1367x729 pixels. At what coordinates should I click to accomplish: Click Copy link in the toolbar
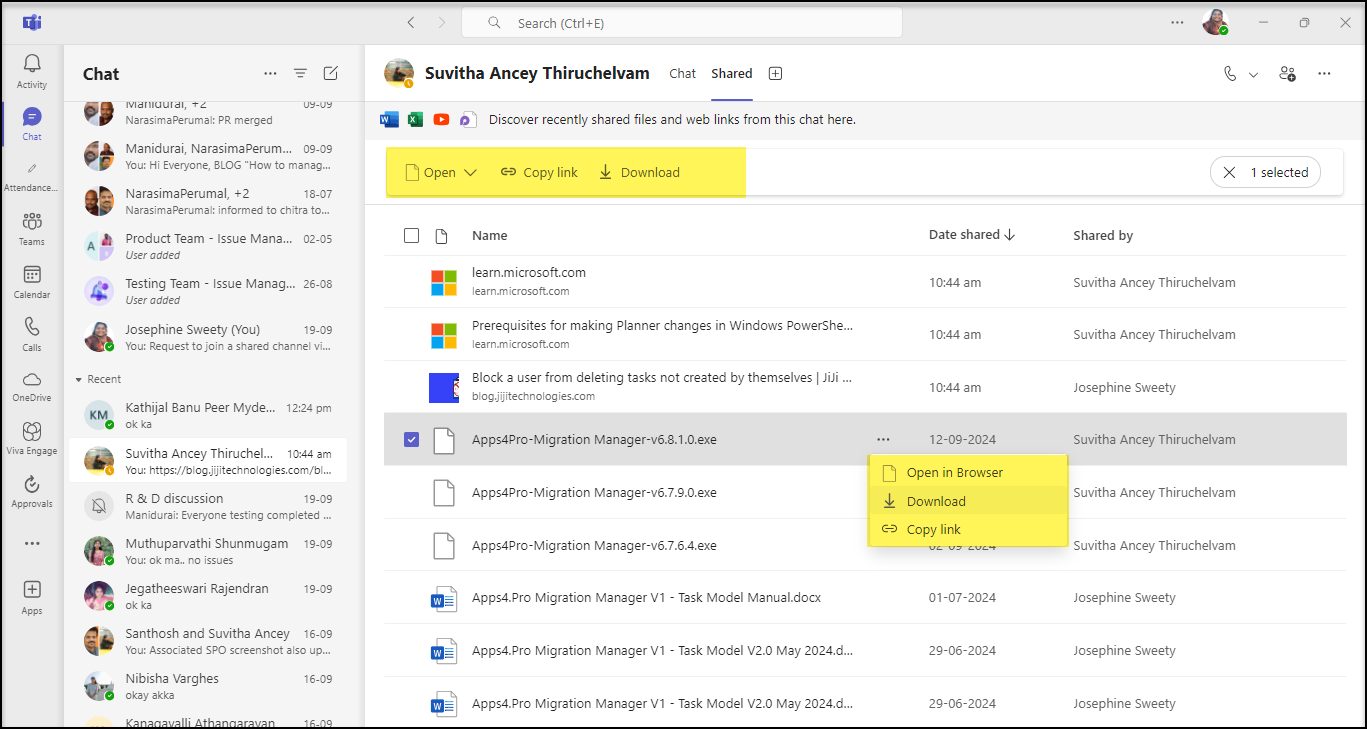539,172
